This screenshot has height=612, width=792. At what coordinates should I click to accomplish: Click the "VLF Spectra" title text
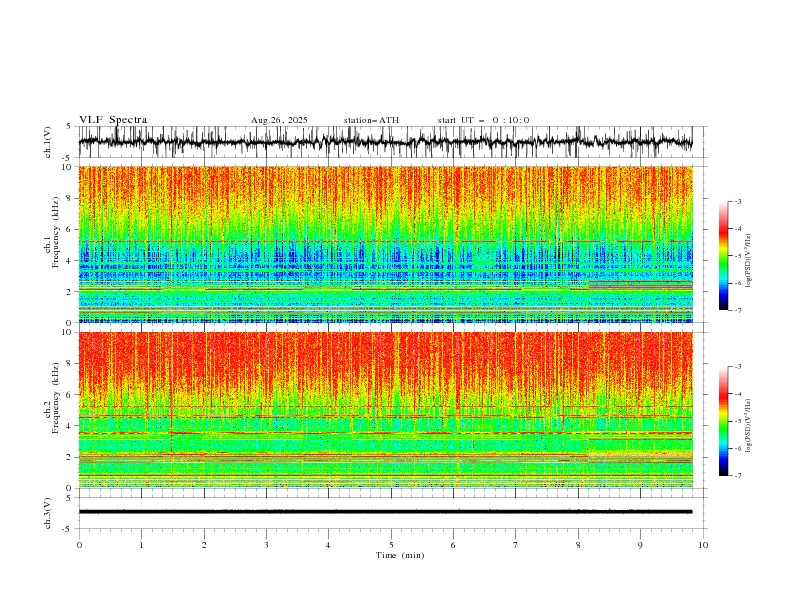pyautogui.click(x=113, y=120)
